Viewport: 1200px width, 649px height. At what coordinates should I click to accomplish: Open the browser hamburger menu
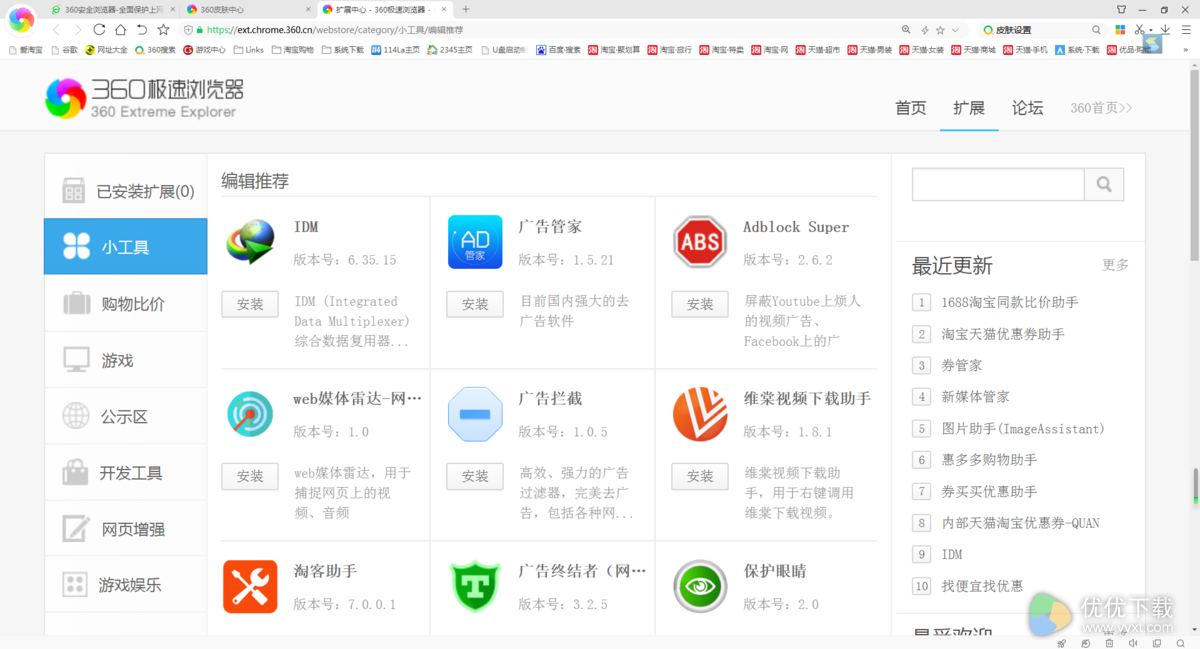pos(1184,30)
